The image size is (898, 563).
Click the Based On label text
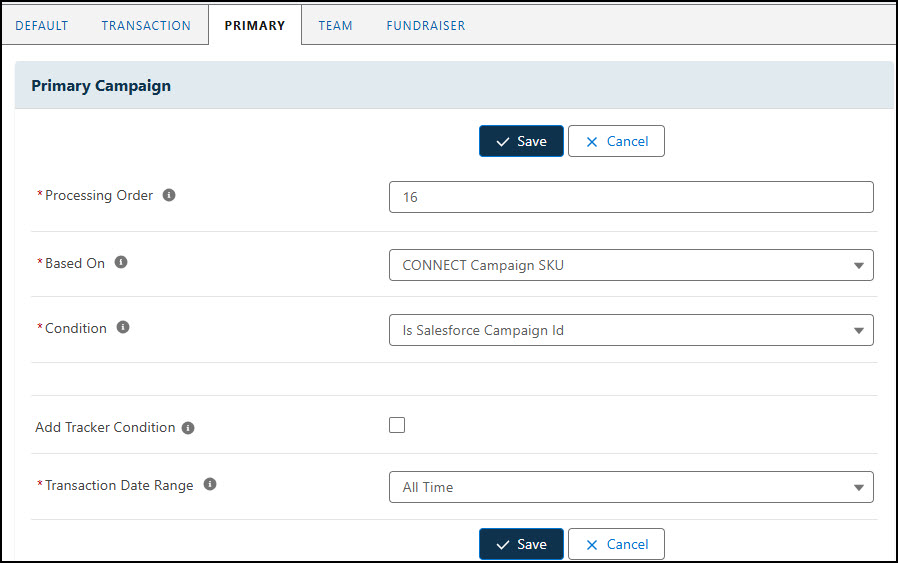click(x=75, y=263)
